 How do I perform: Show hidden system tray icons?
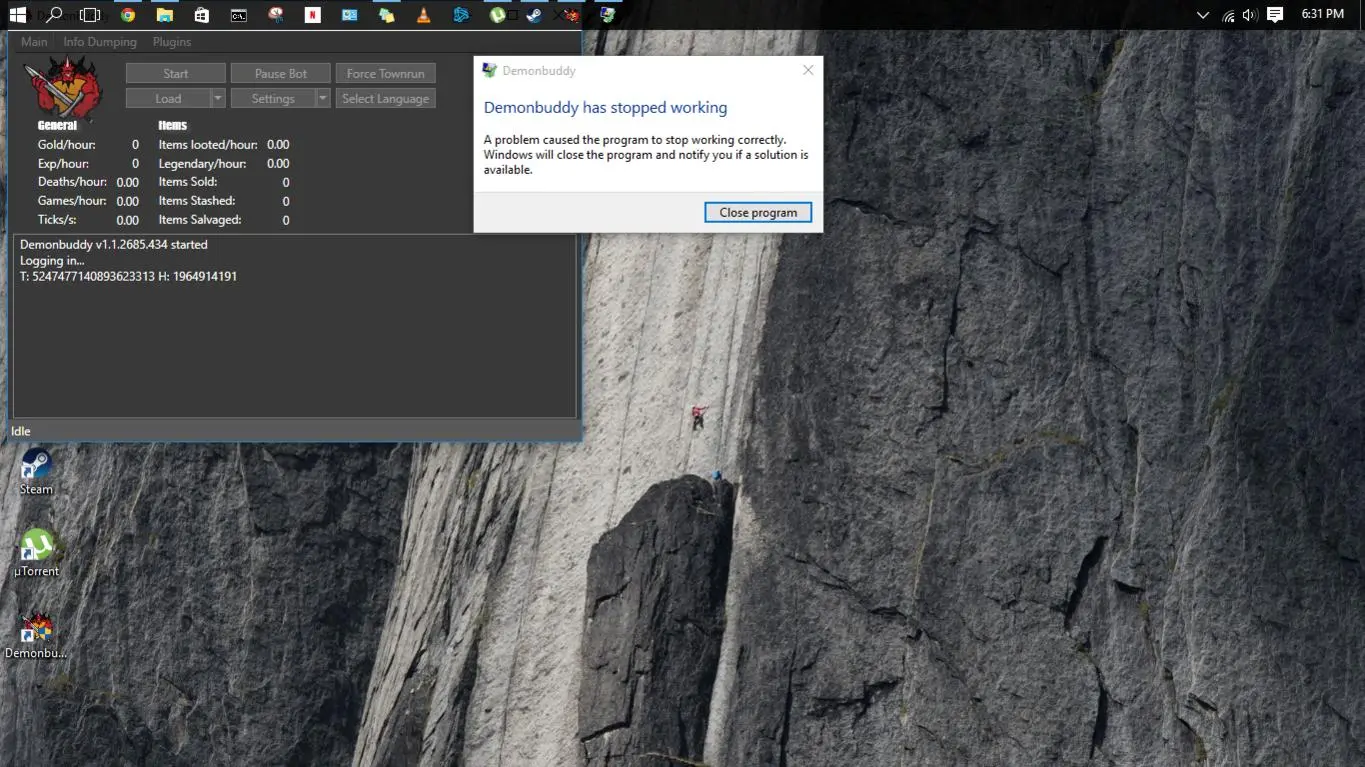tap(1202, 15)
